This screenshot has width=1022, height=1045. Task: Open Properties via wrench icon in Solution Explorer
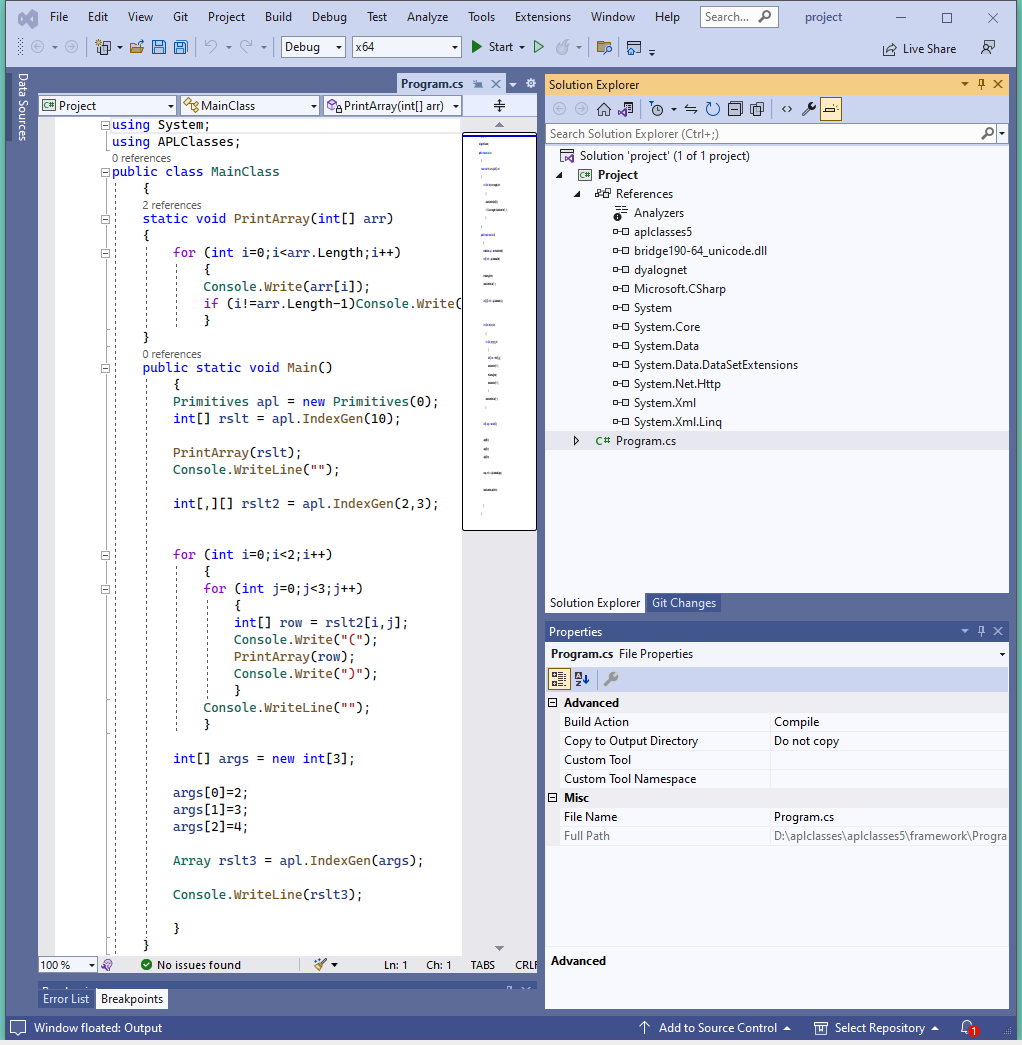coord(809,109)
